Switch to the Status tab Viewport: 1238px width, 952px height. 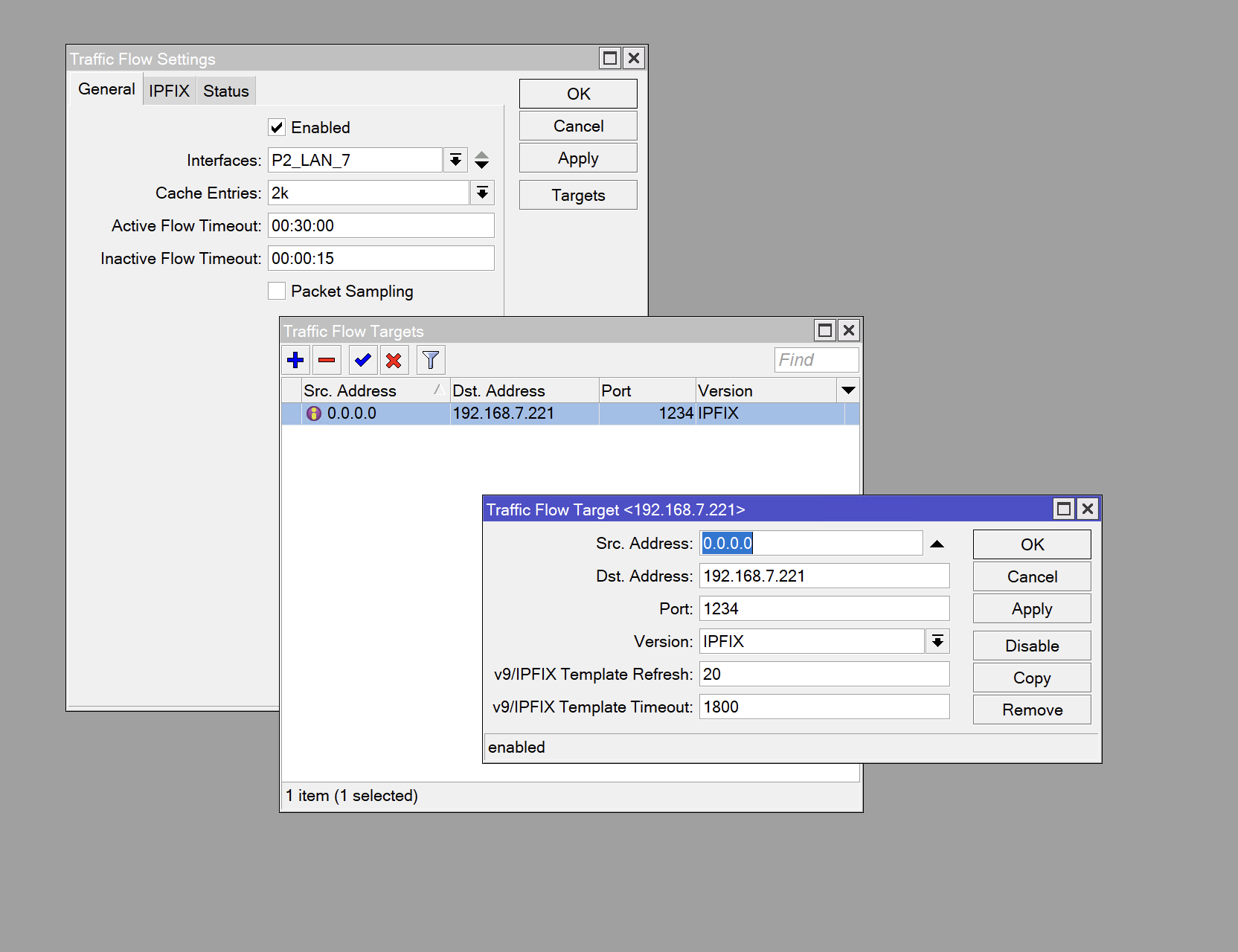pyautogui.click(x=226, y=91)
